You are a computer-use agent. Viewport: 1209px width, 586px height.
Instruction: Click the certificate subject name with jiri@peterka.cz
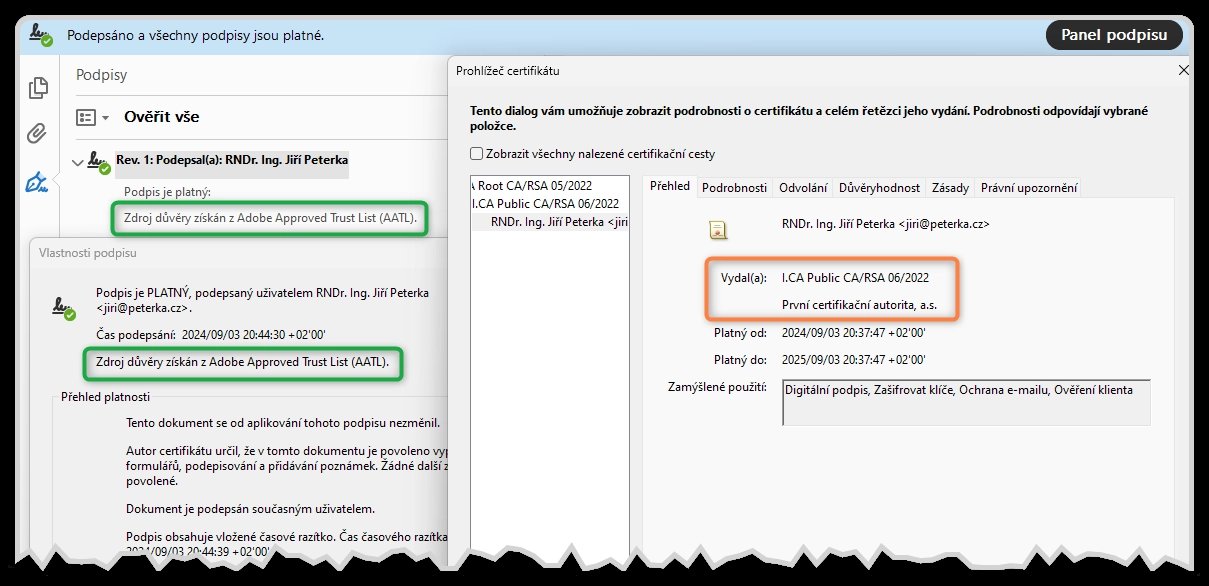point(885,225)
